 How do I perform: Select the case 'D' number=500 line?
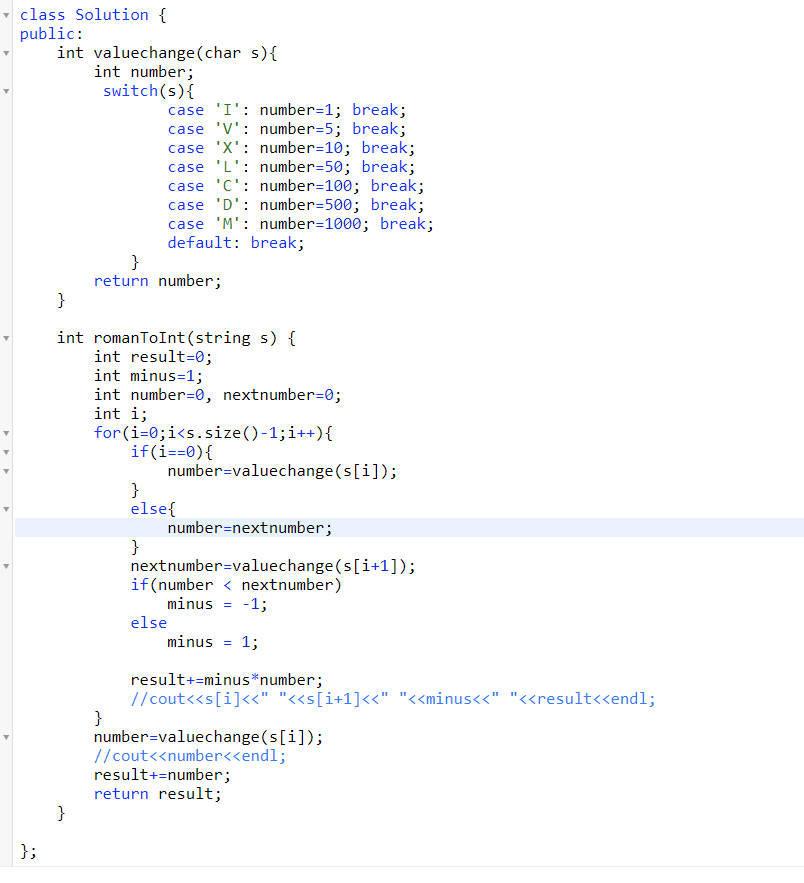(296, 205)
